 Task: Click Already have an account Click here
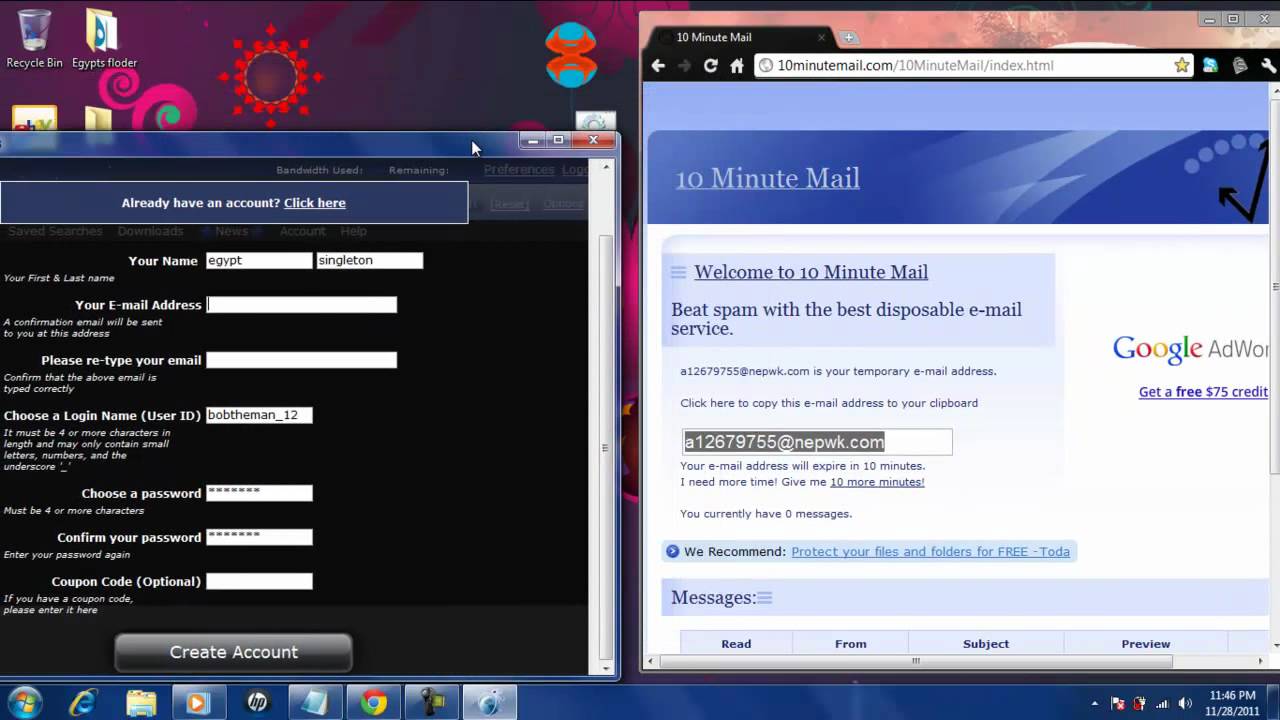(314, 203)
